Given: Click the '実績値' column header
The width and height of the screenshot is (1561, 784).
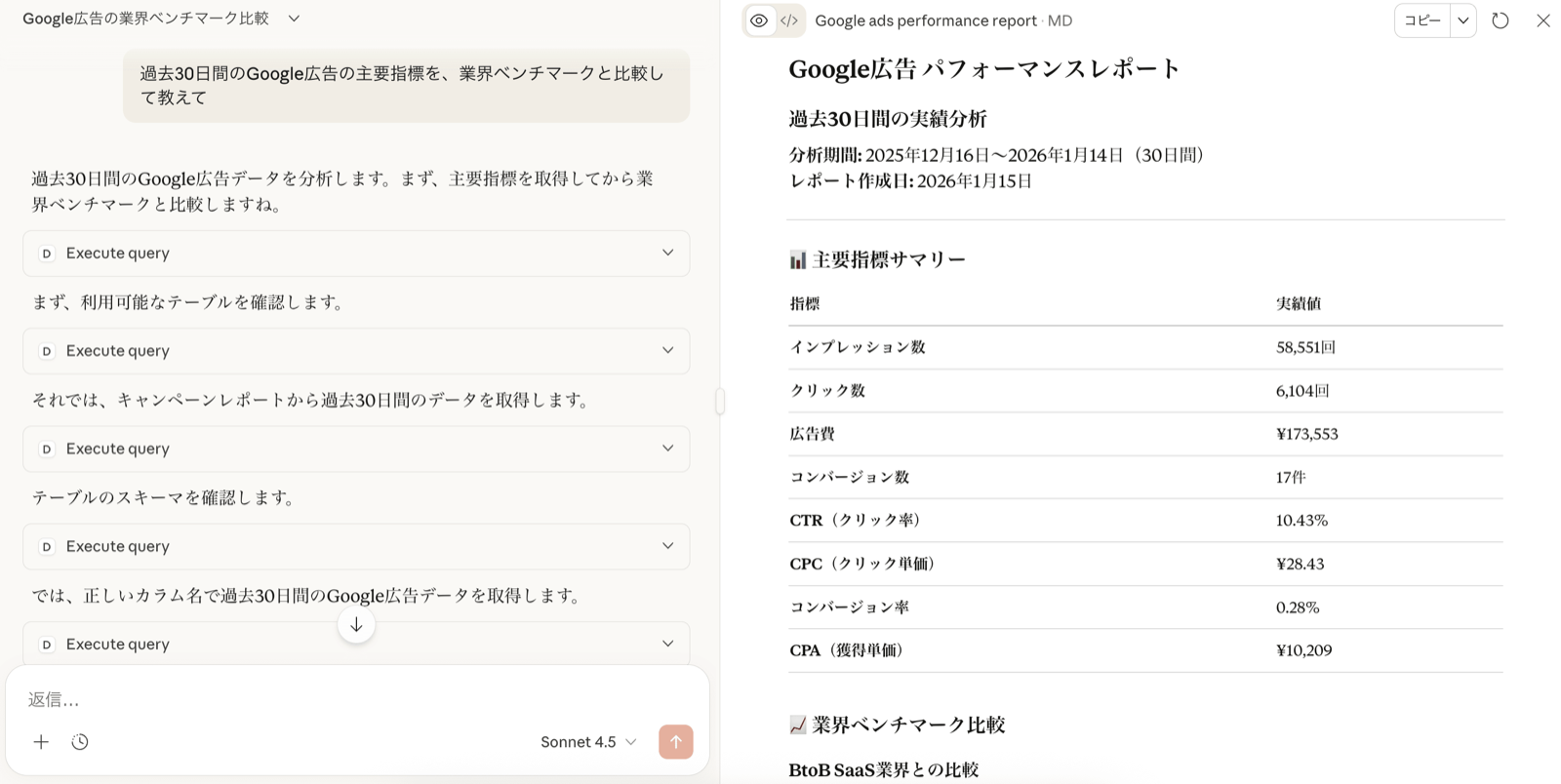Looking at the screenshot, I should point(1299,303).
